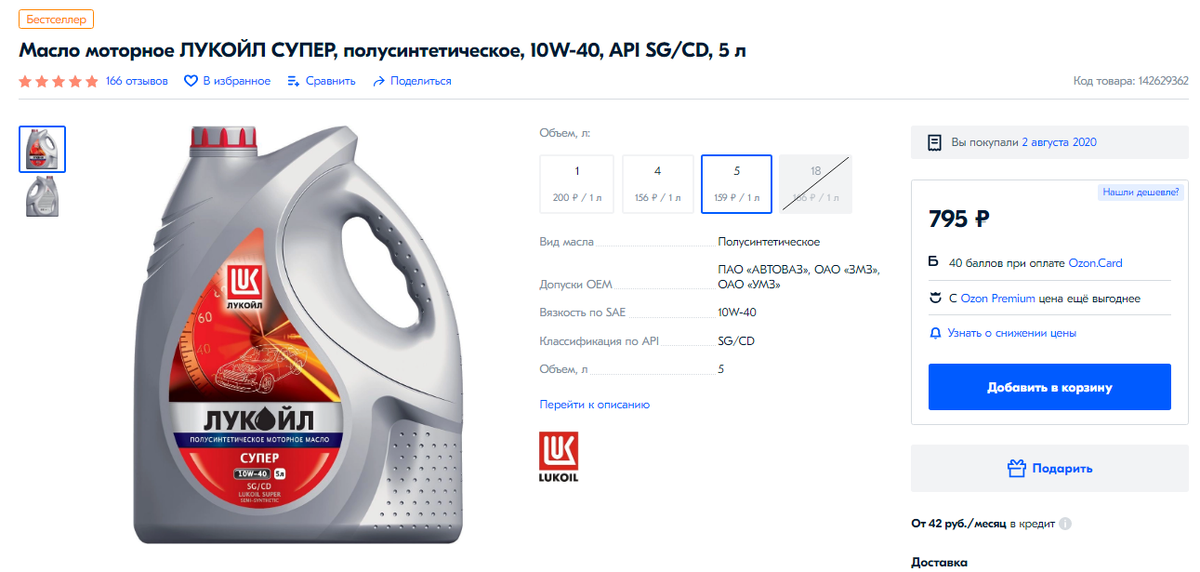This screenshot has width=1200, height=572.
Task: Click the LUKOIL brand logo
Action: pyautogui.click(x=558, y=458)
